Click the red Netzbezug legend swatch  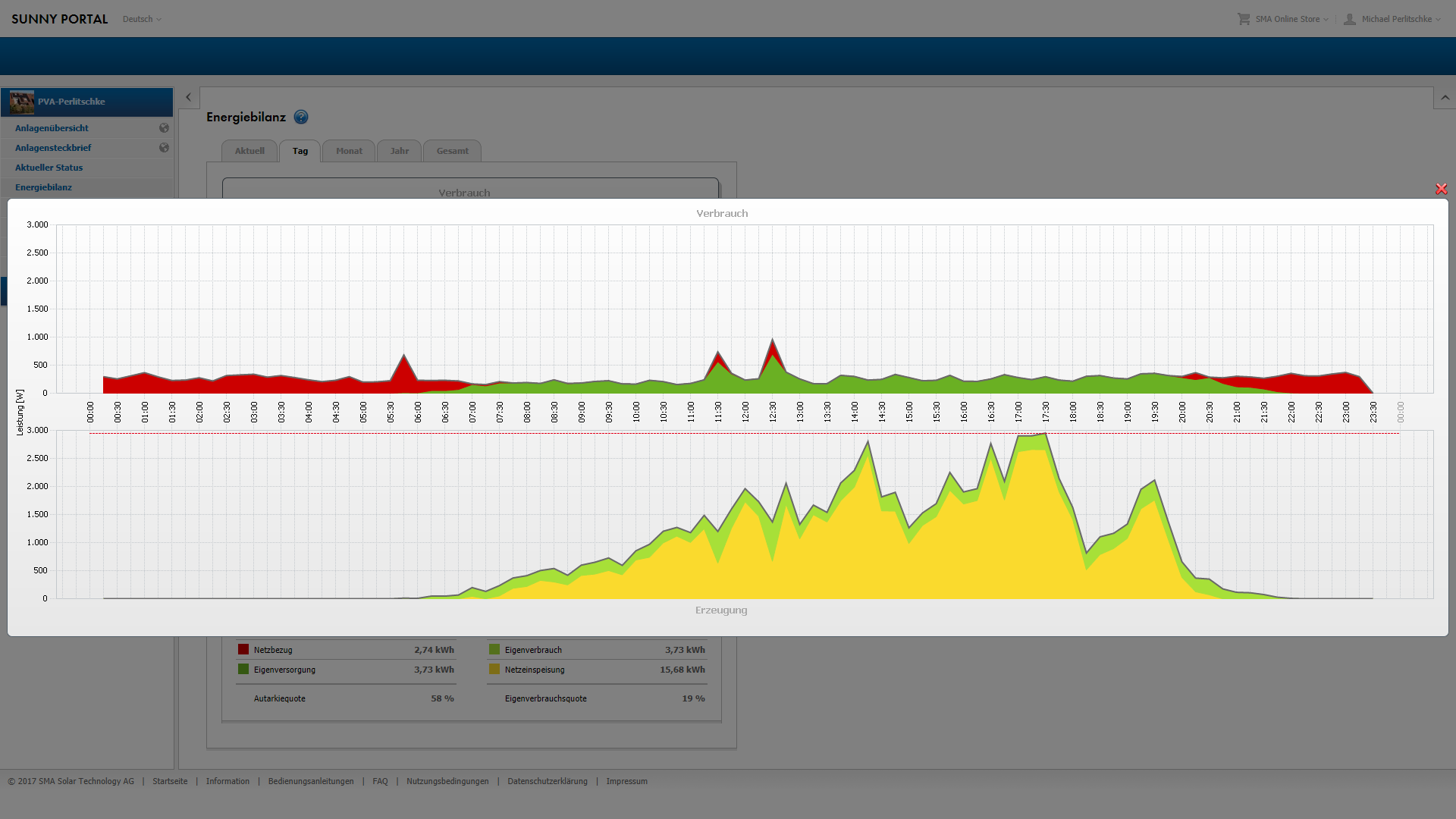(243, 650)
